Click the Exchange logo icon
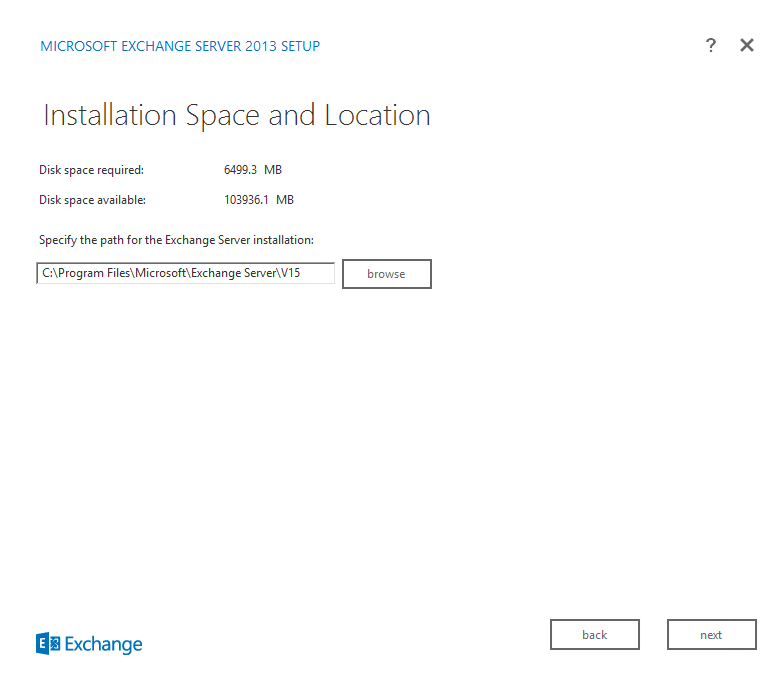 coord(48,643)
